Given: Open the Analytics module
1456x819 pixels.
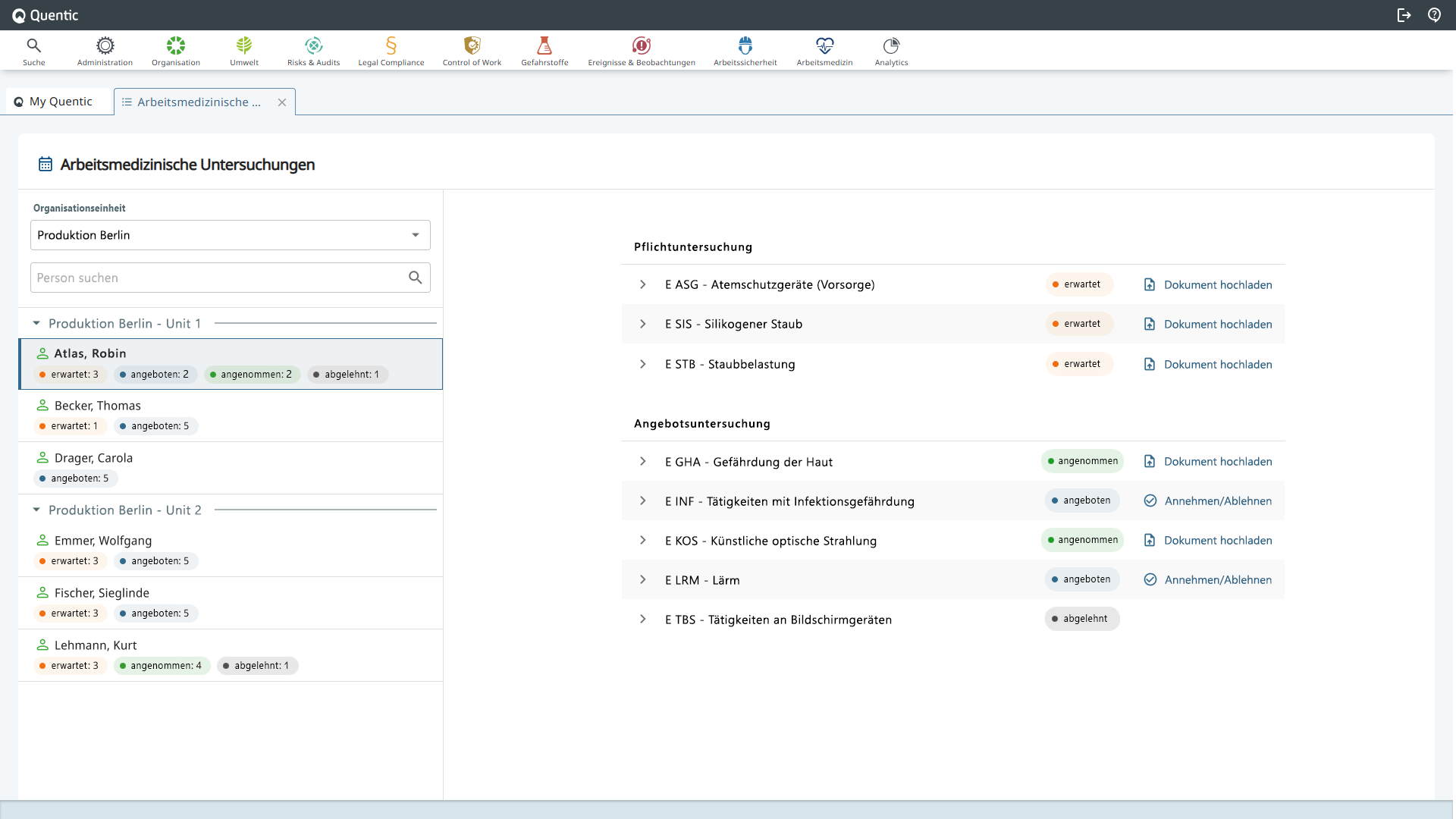Looking at the screenshot, I should click(x=891, y=52).
